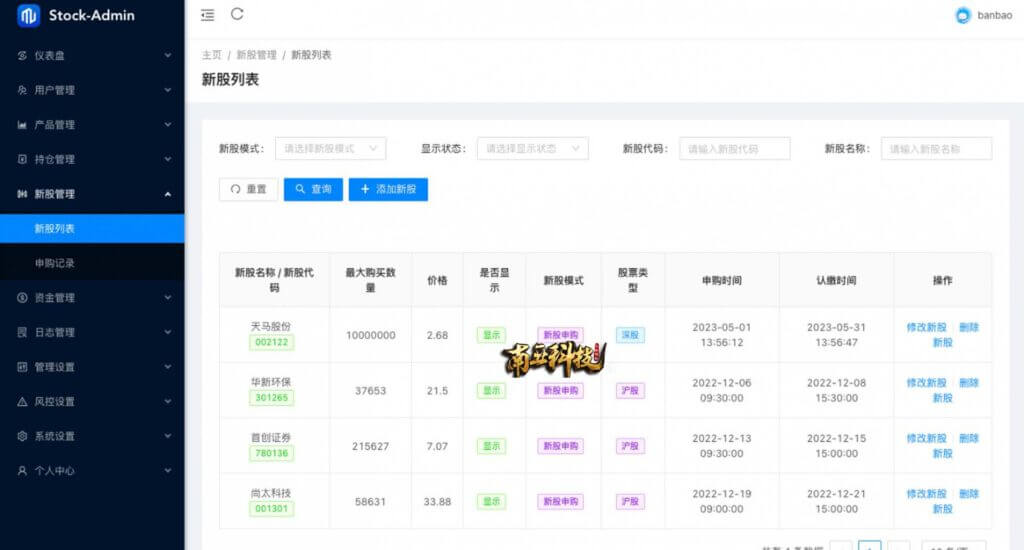
Task: Click the 添加新股 button
Action: 388,189
